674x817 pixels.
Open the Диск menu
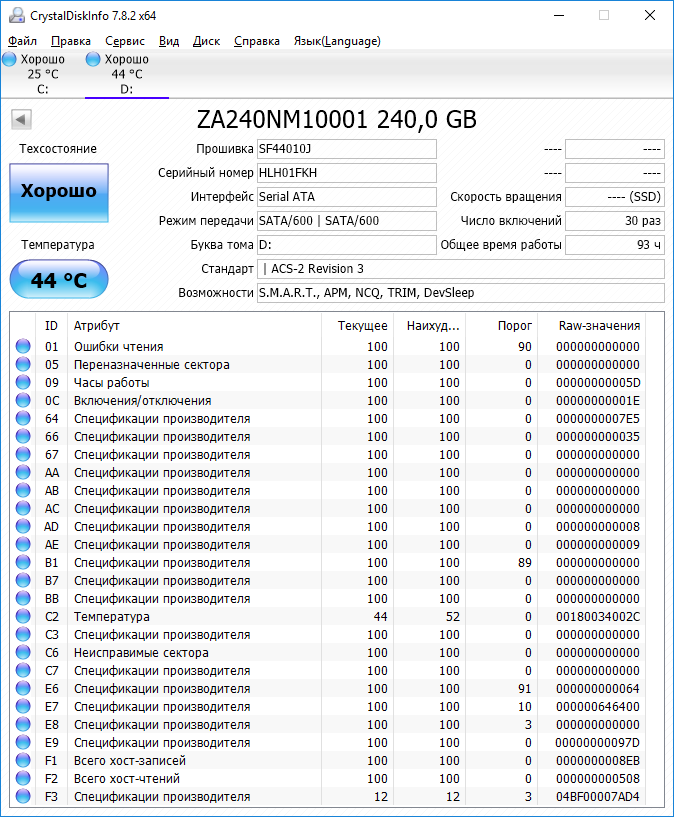point(206,41)
